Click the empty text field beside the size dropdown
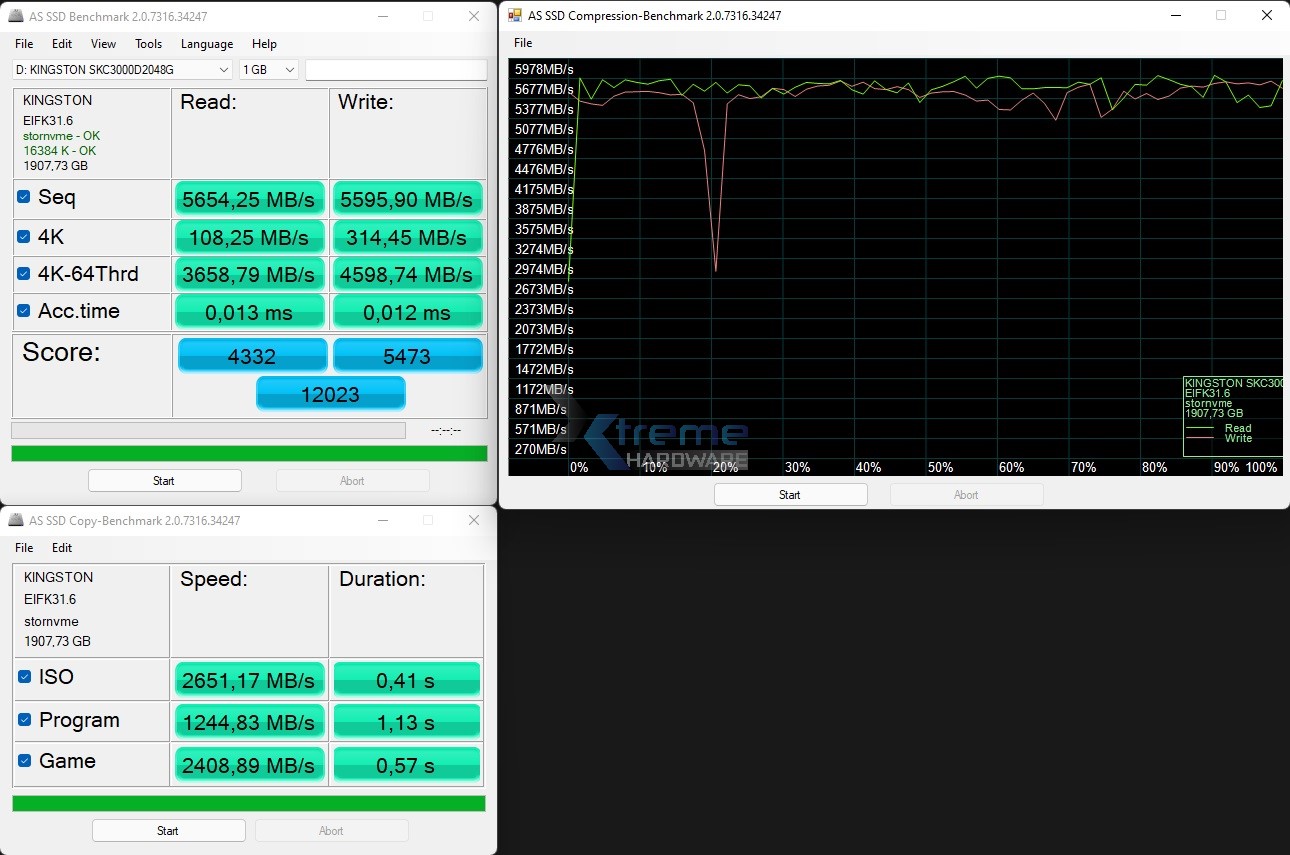 tap(396, 70)
